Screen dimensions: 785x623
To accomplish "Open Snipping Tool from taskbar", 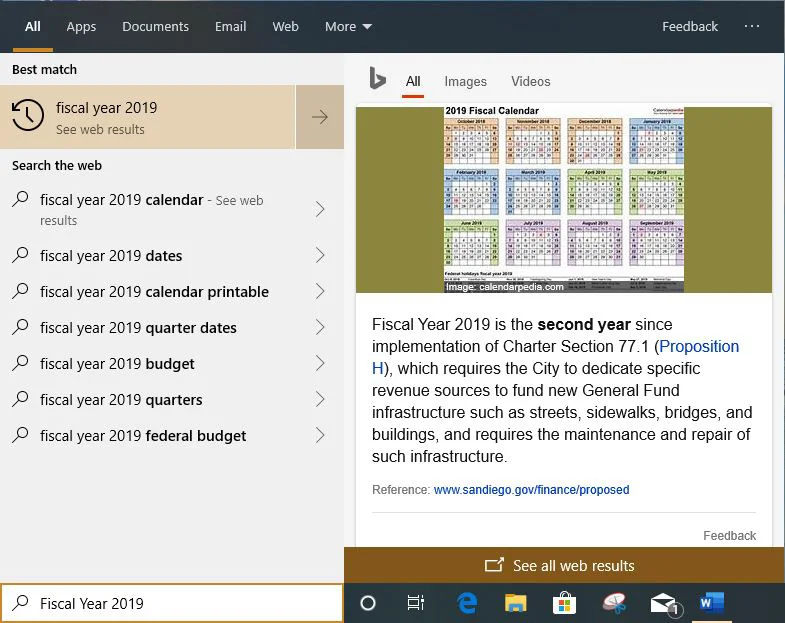I will (614, 603).
